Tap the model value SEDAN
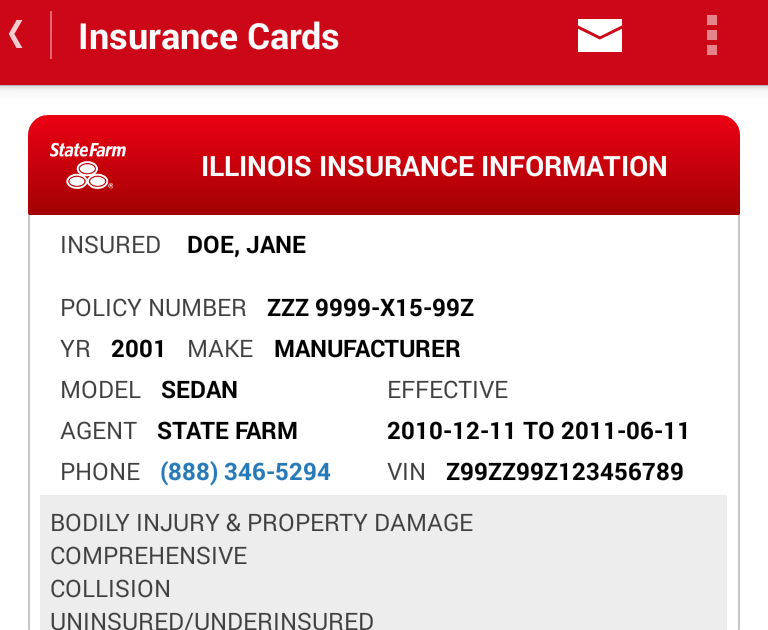Viewport: 768px width, 630px height. click(199, 390)
